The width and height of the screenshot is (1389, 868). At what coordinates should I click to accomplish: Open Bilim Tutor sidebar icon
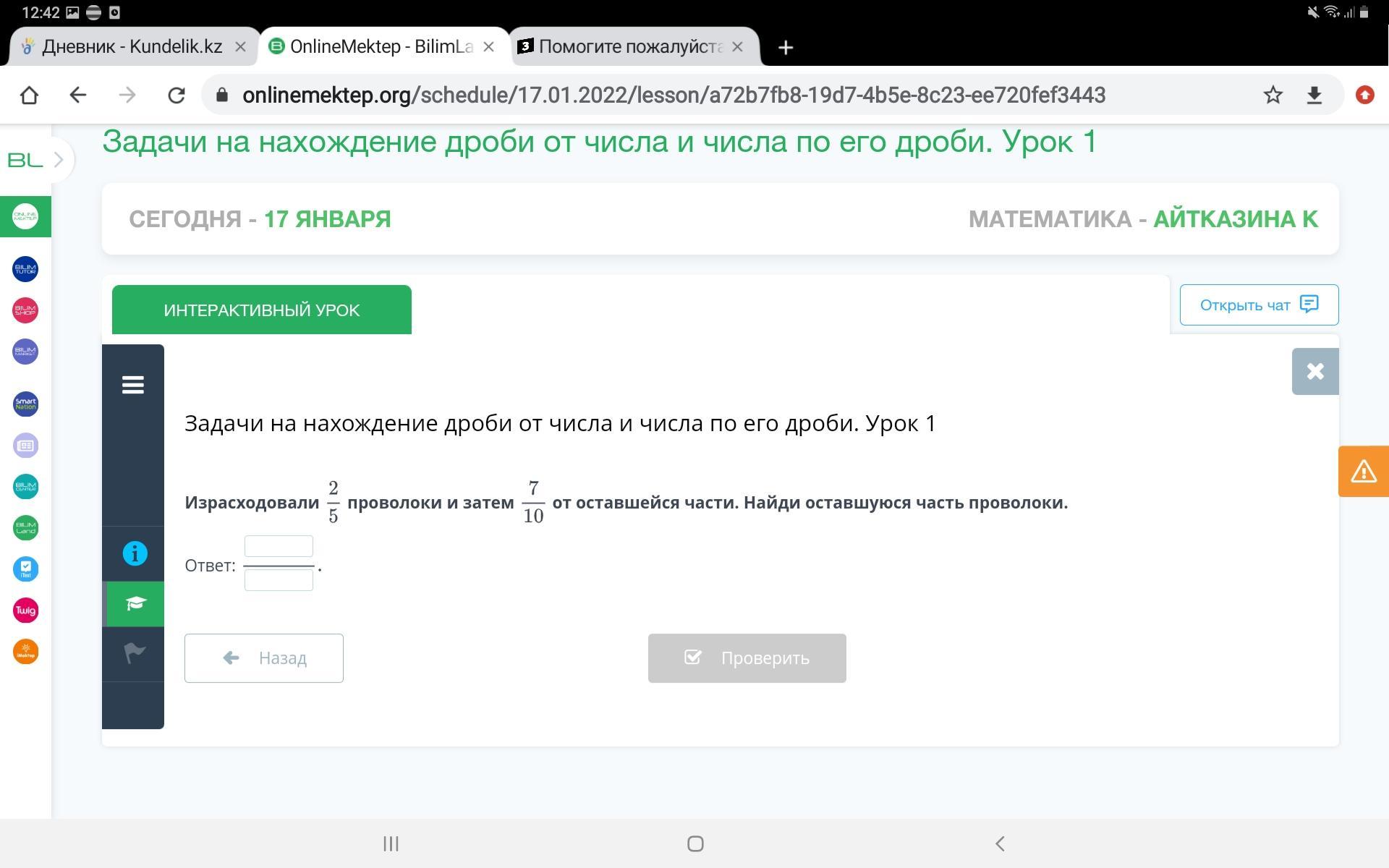click(x=25, y=269)
